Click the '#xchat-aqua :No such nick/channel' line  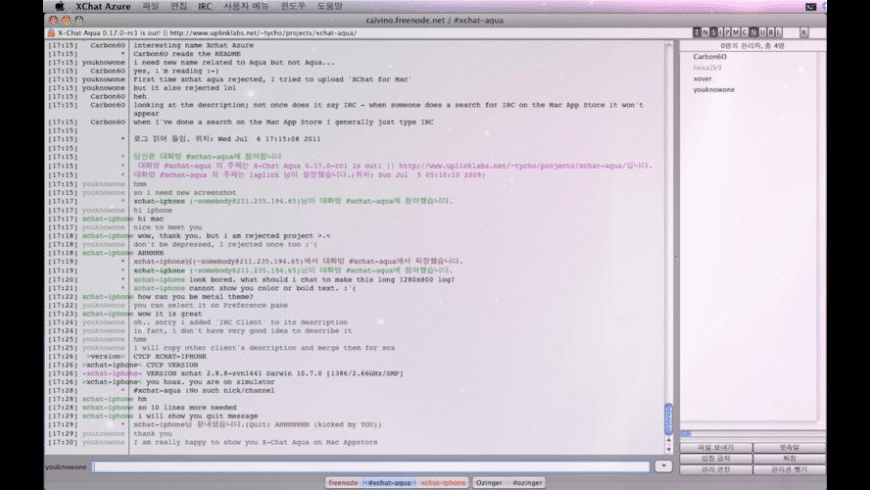click(x=204, y=391)
